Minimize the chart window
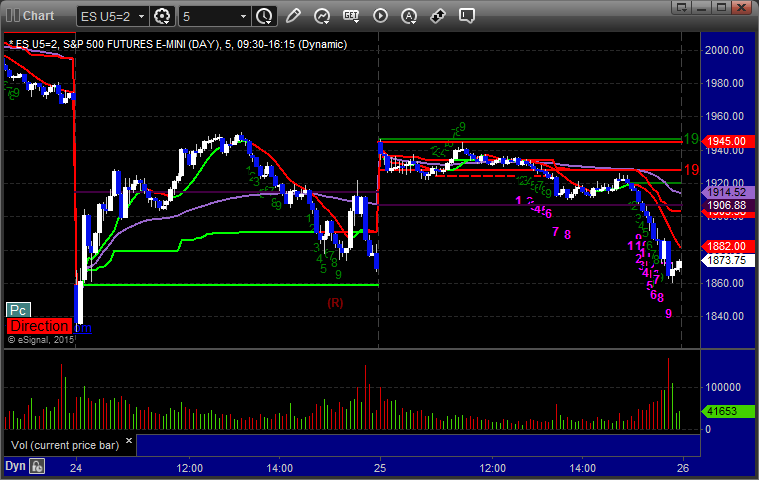The width and height of the screenshot is (759, 480). click(701, 7)
